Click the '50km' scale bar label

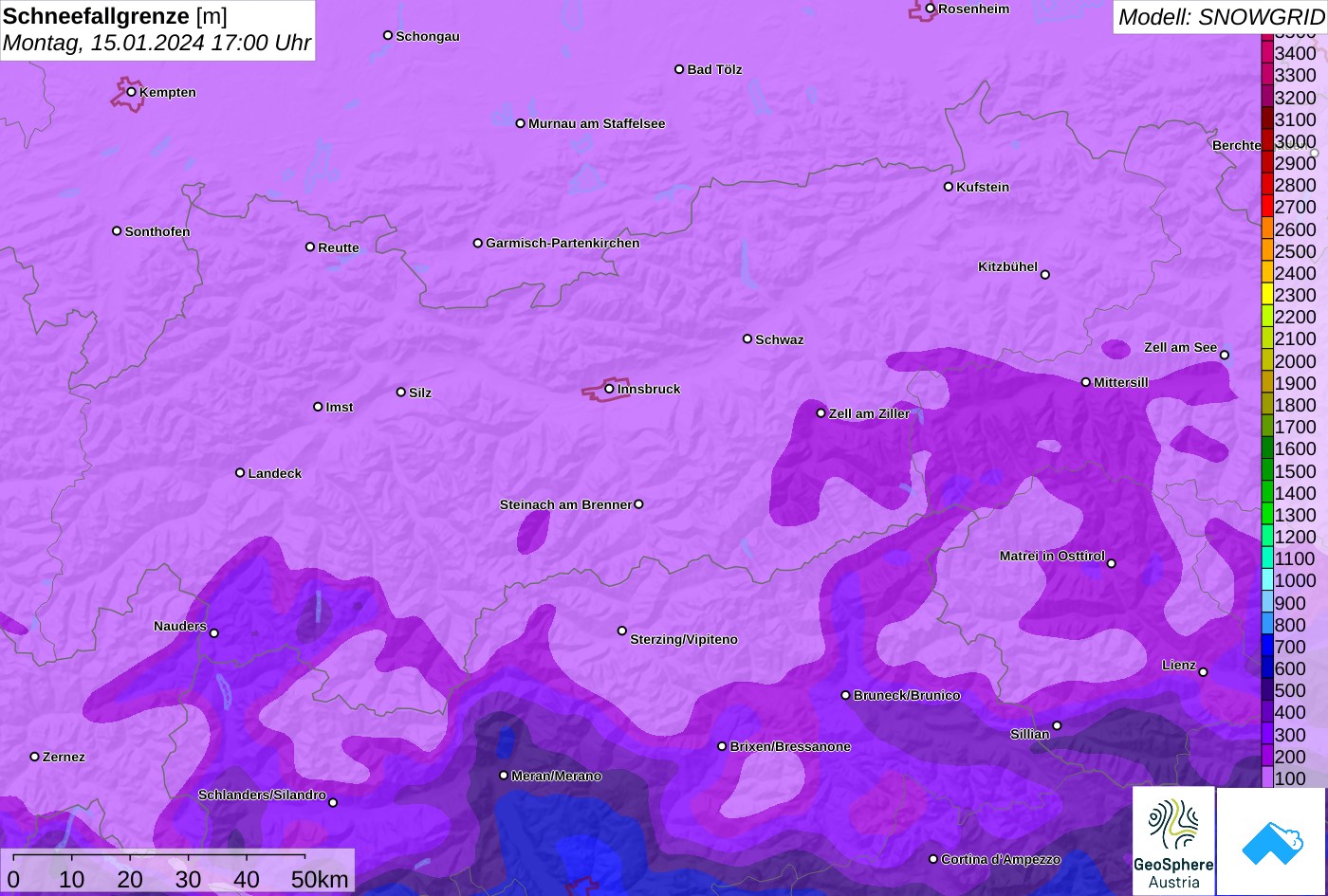tap(320, 880)
